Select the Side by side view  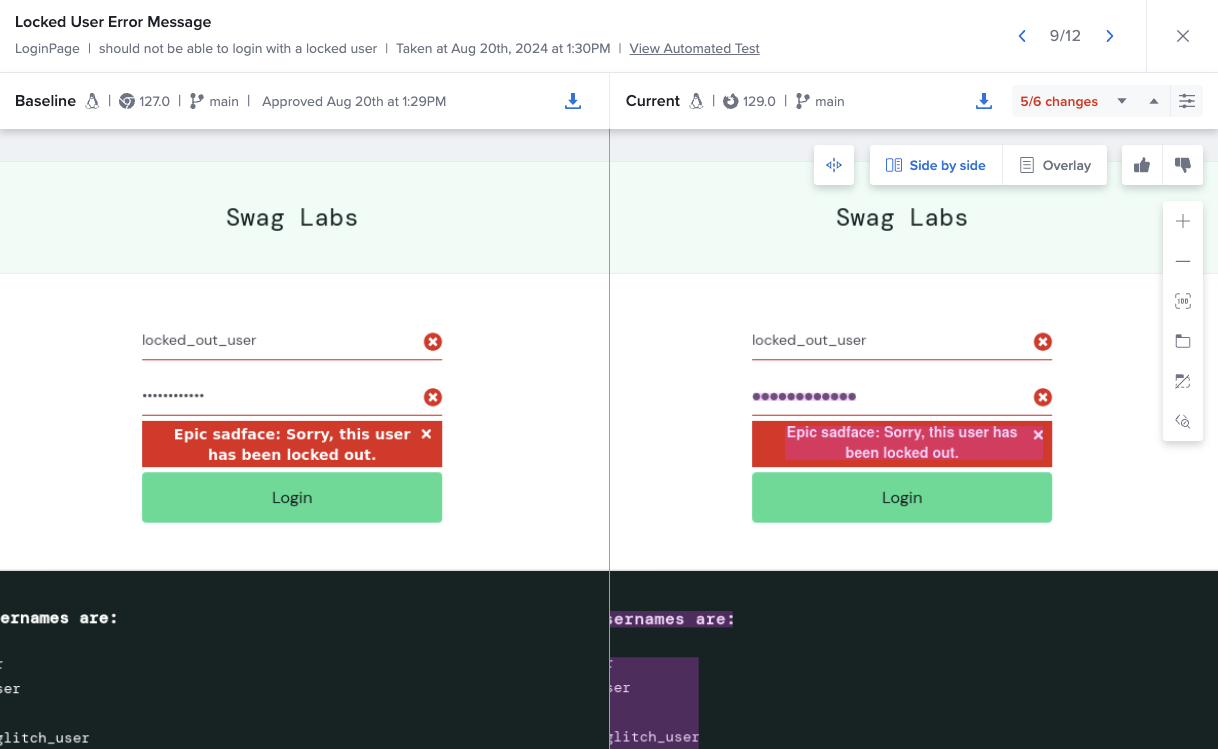point(935,164)
